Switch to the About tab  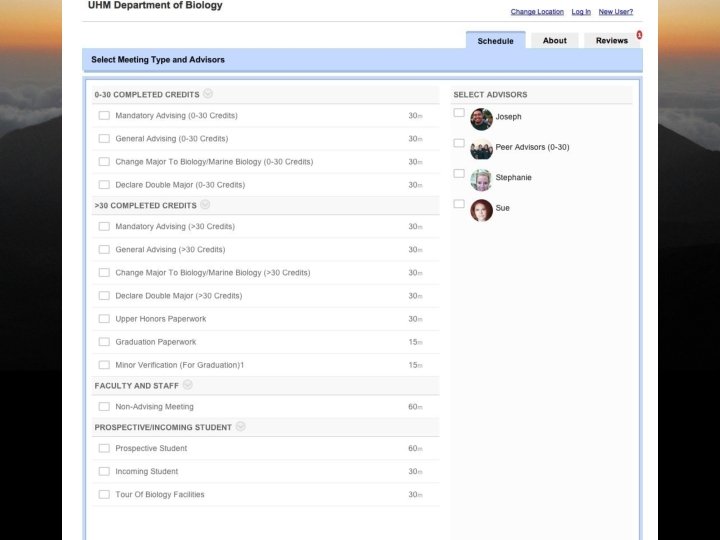point(555,40)
